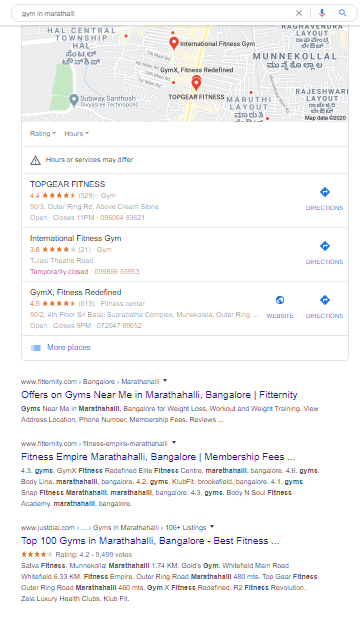The width and height of the screenshot is (360, 617).
Task: Open Fitness Empire Marathahalli Membership Fees result
Action: 158,457
